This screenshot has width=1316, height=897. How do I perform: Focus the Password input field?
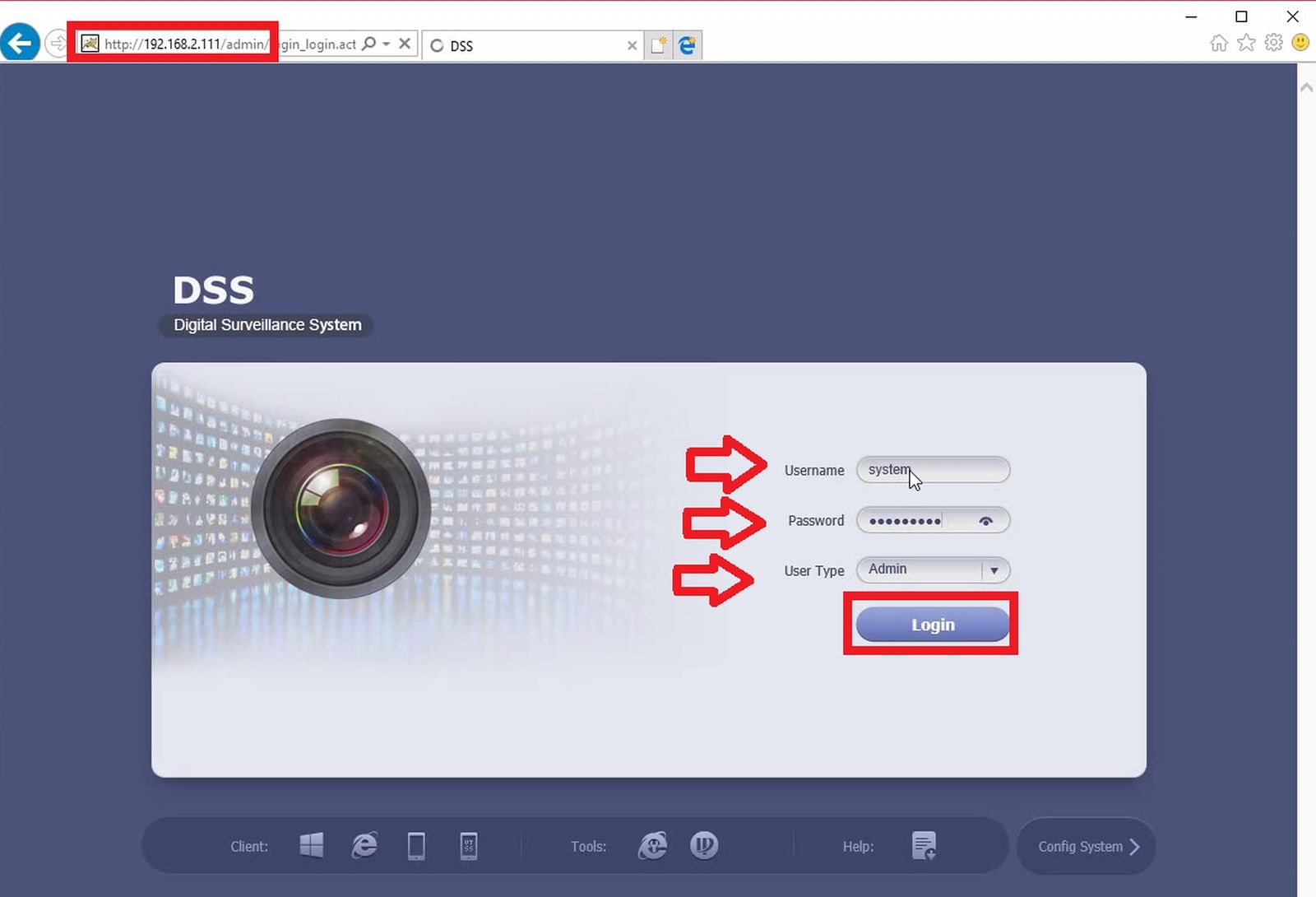(933, 520)
